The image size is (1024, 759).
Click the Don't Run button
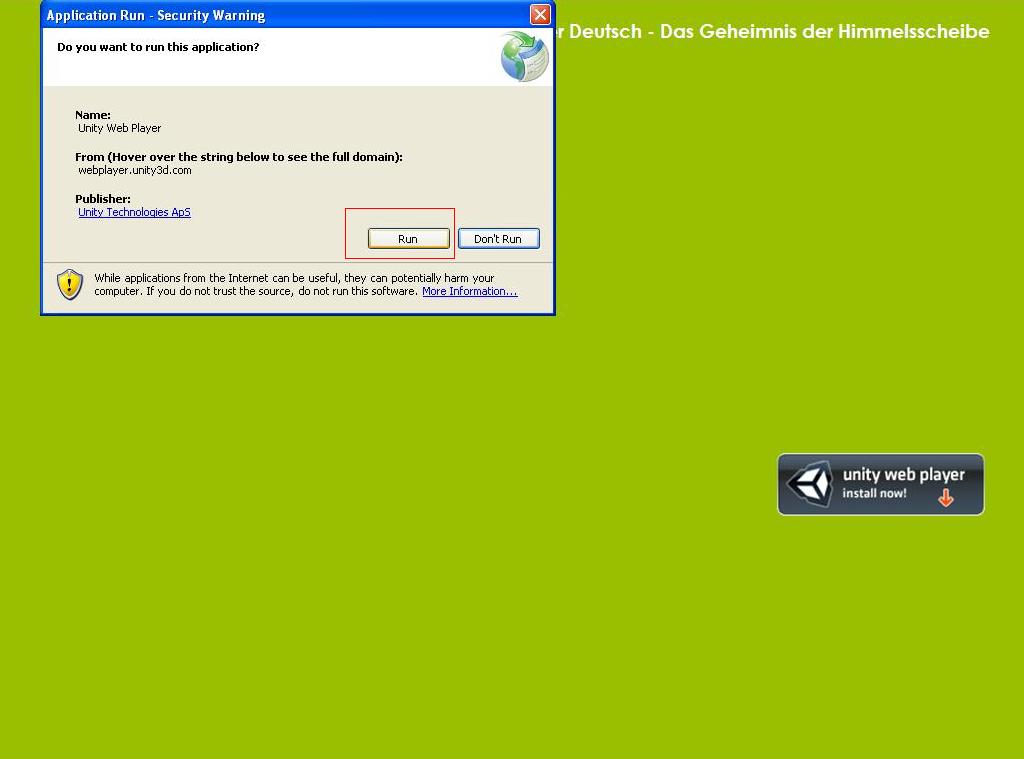pos(498,238)
